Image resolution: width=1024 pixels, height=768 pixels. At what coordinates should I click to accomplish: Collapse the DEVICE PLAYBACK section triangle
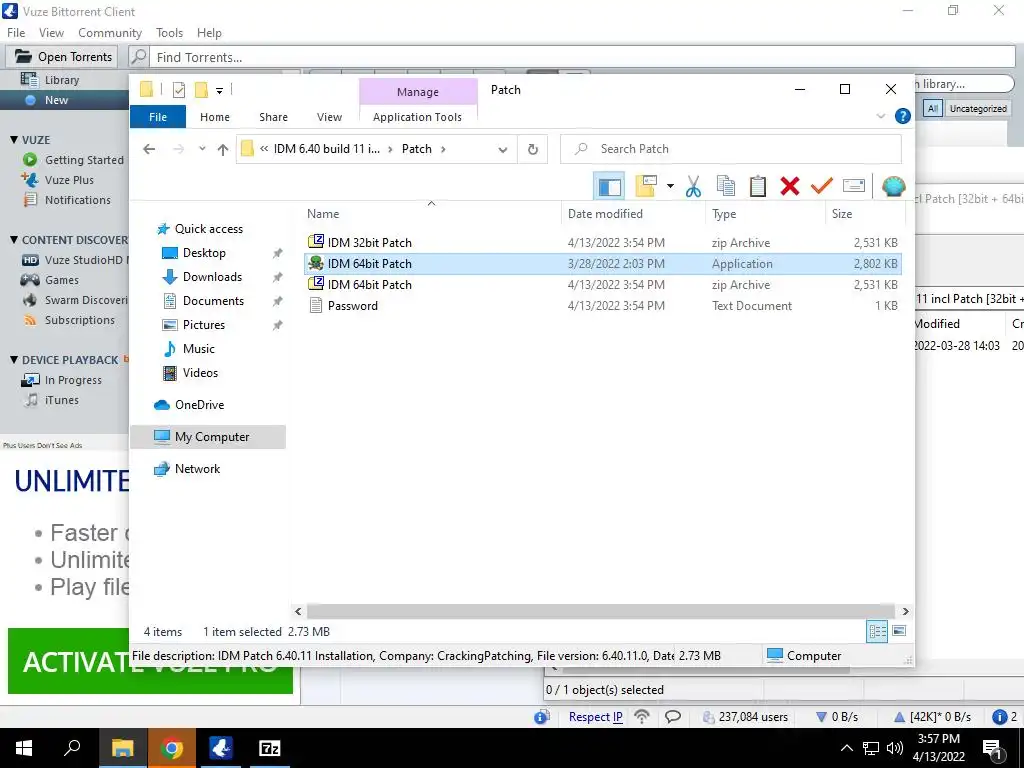coord(14,360)
